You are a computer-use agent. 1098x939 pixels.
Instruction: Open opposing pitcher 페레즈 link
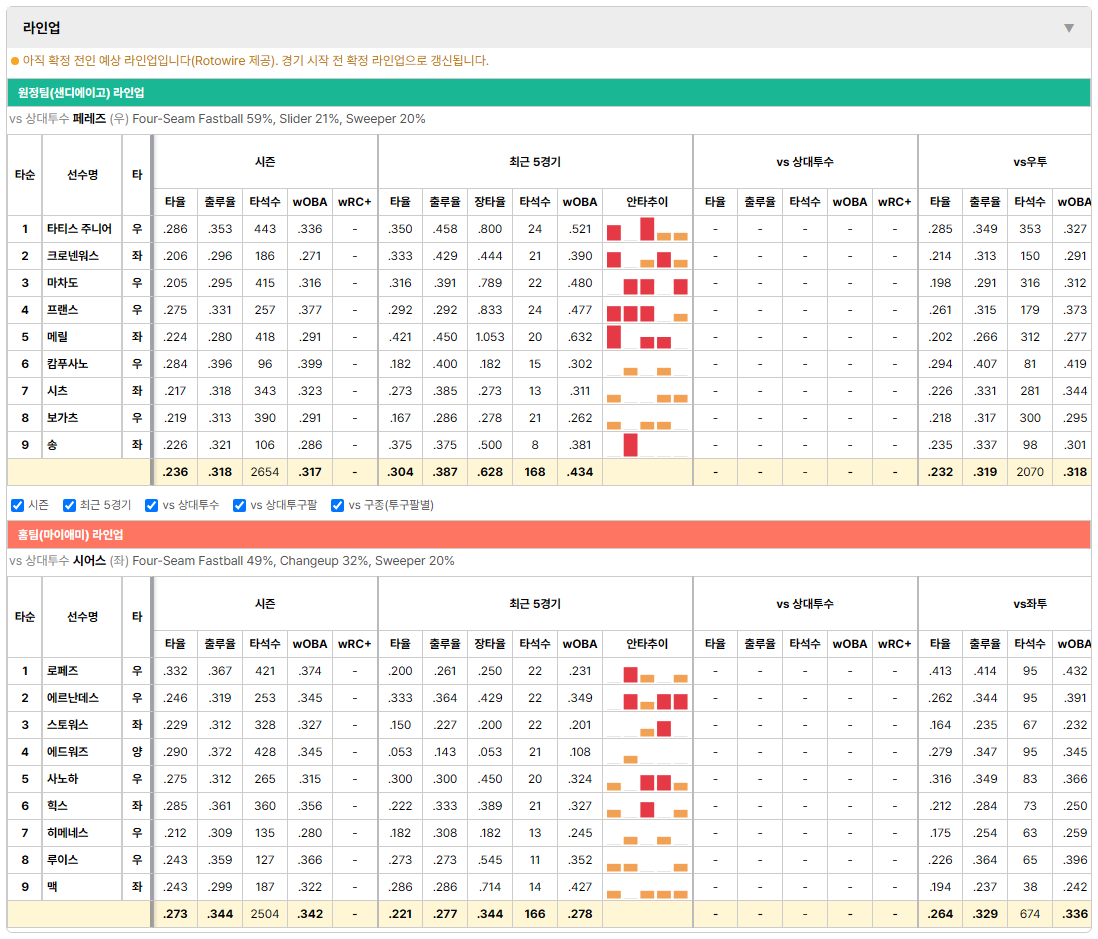click(89, 119)
